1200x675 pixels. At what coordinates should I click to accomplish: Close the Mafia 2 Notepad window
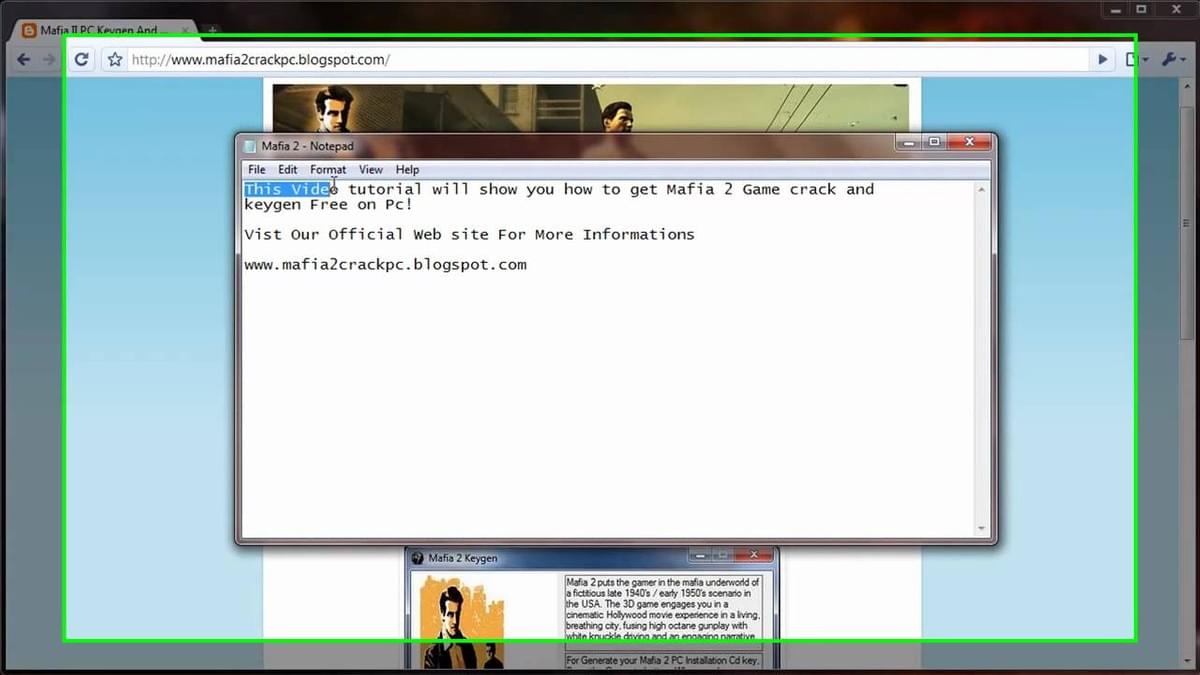pos(969,142)
